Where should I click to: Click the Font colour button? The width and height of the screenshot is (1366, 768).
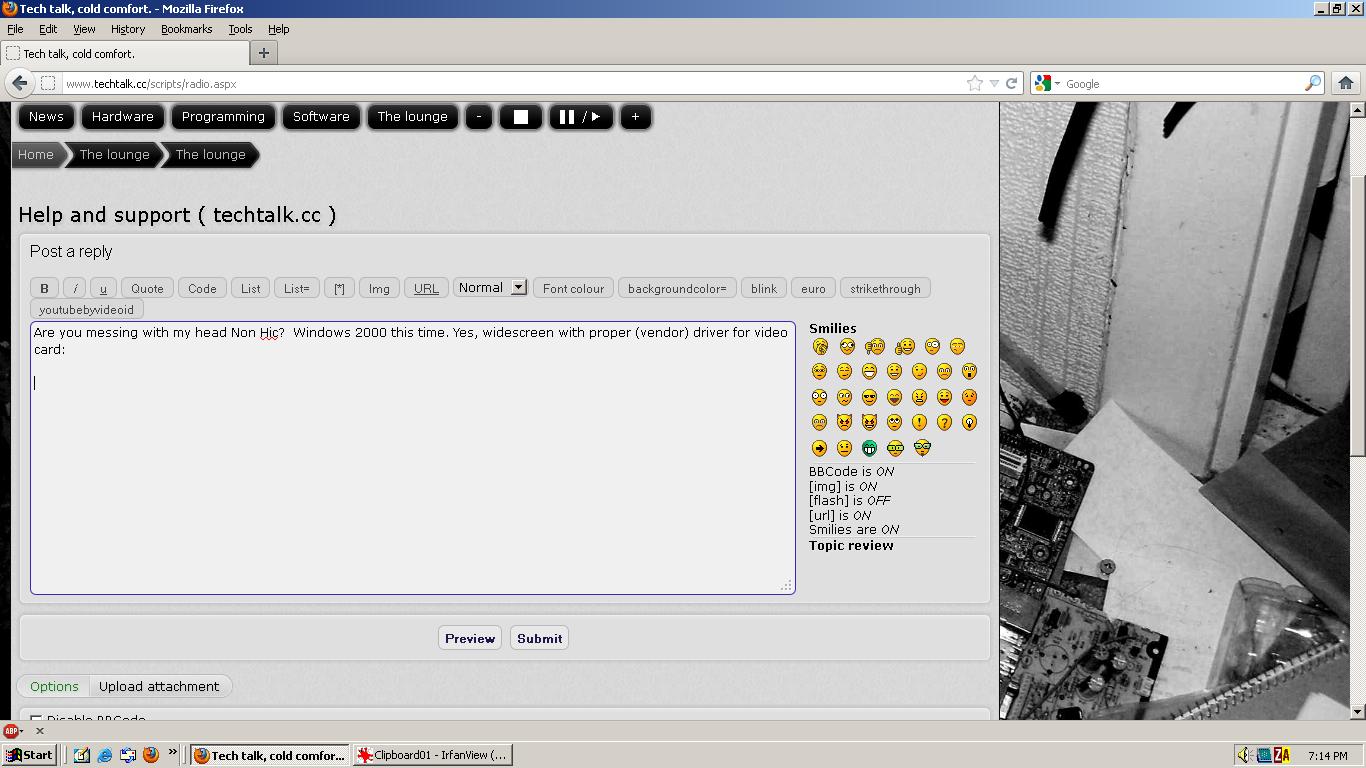point(573,288)
